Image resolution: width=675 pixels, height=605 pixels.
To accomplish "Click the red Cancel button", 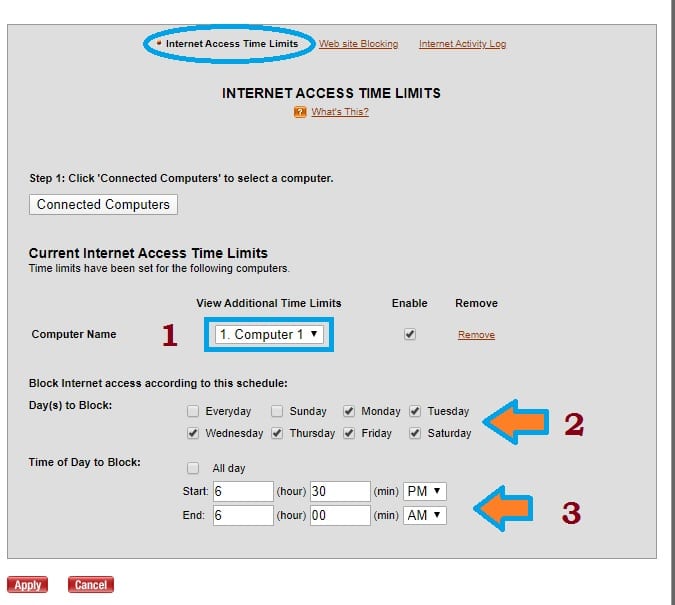I will (91, 585).
